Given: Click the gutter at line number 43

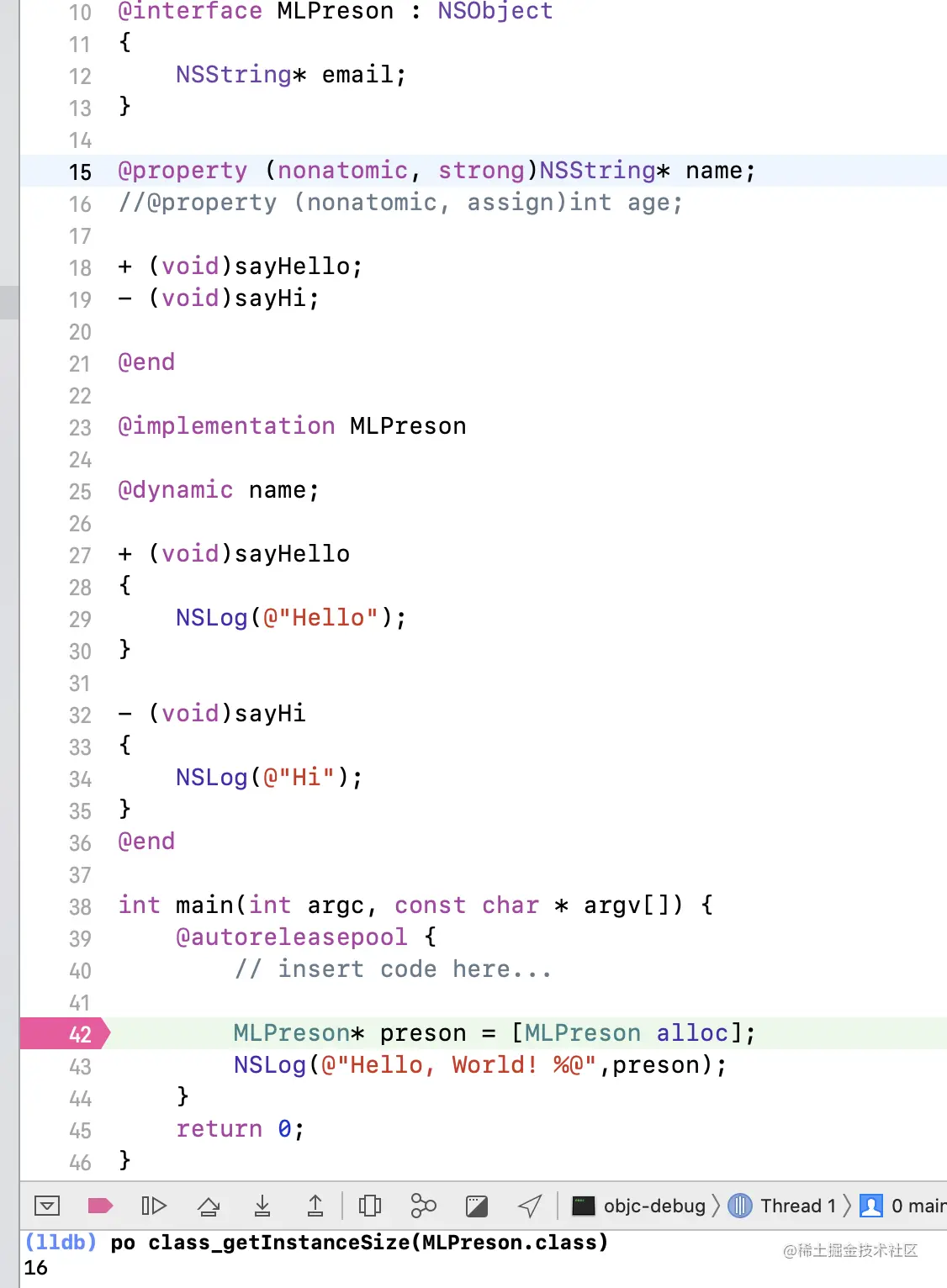Looking at the screenshot, I should click(80, 1066).
